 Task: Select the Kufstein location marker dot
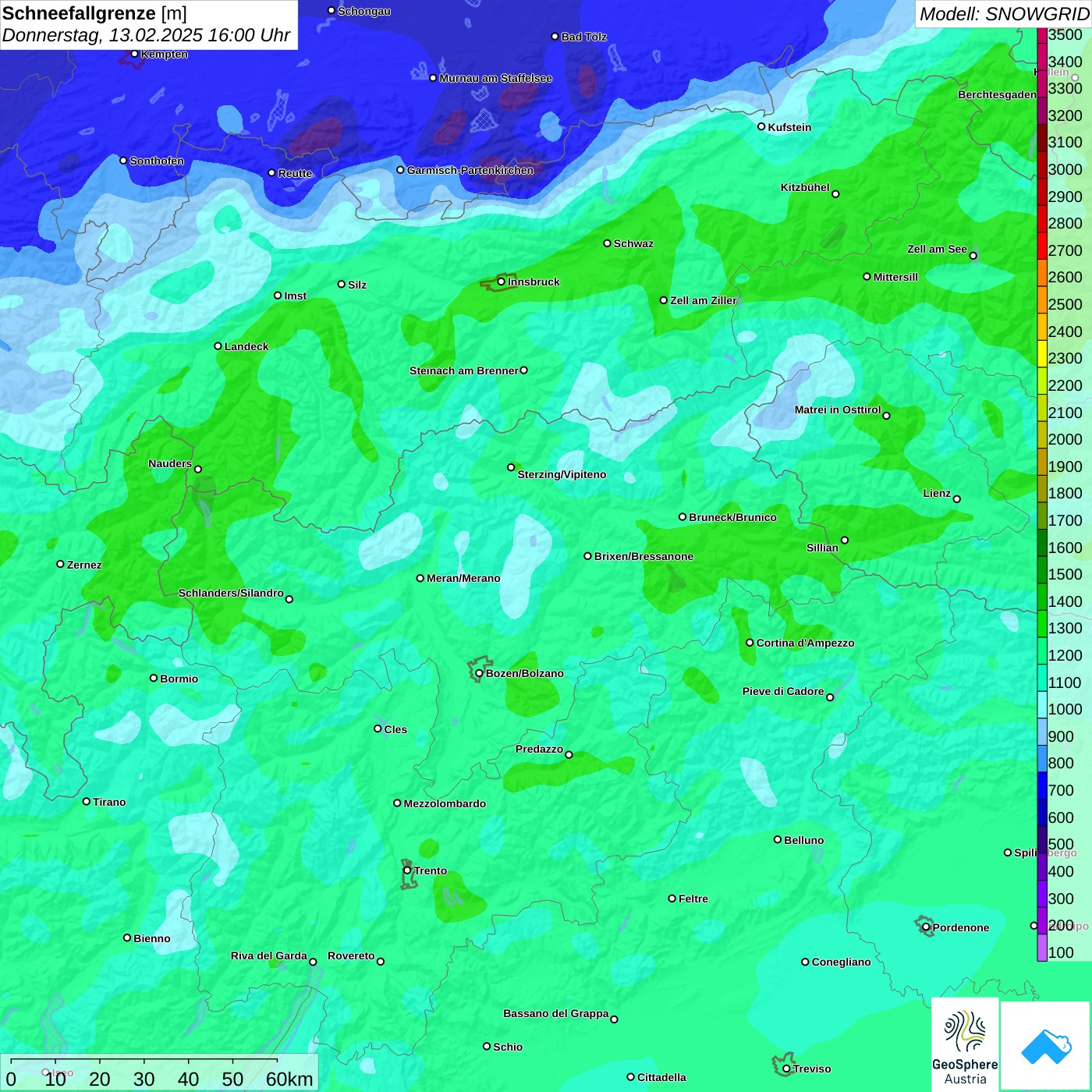(762, 126)
